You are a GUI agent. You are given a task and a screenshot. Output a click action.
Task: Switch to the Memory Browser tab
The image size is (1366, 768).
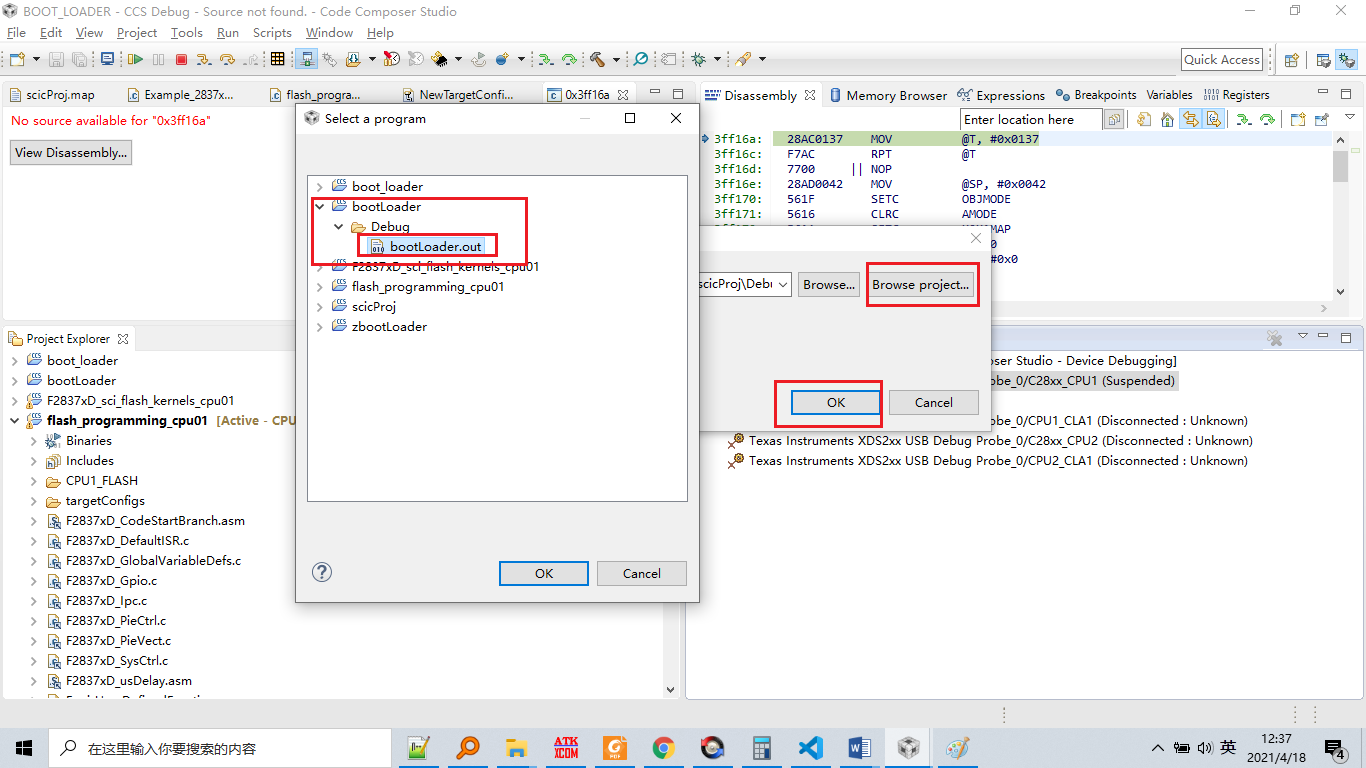(x=897, y=94)
